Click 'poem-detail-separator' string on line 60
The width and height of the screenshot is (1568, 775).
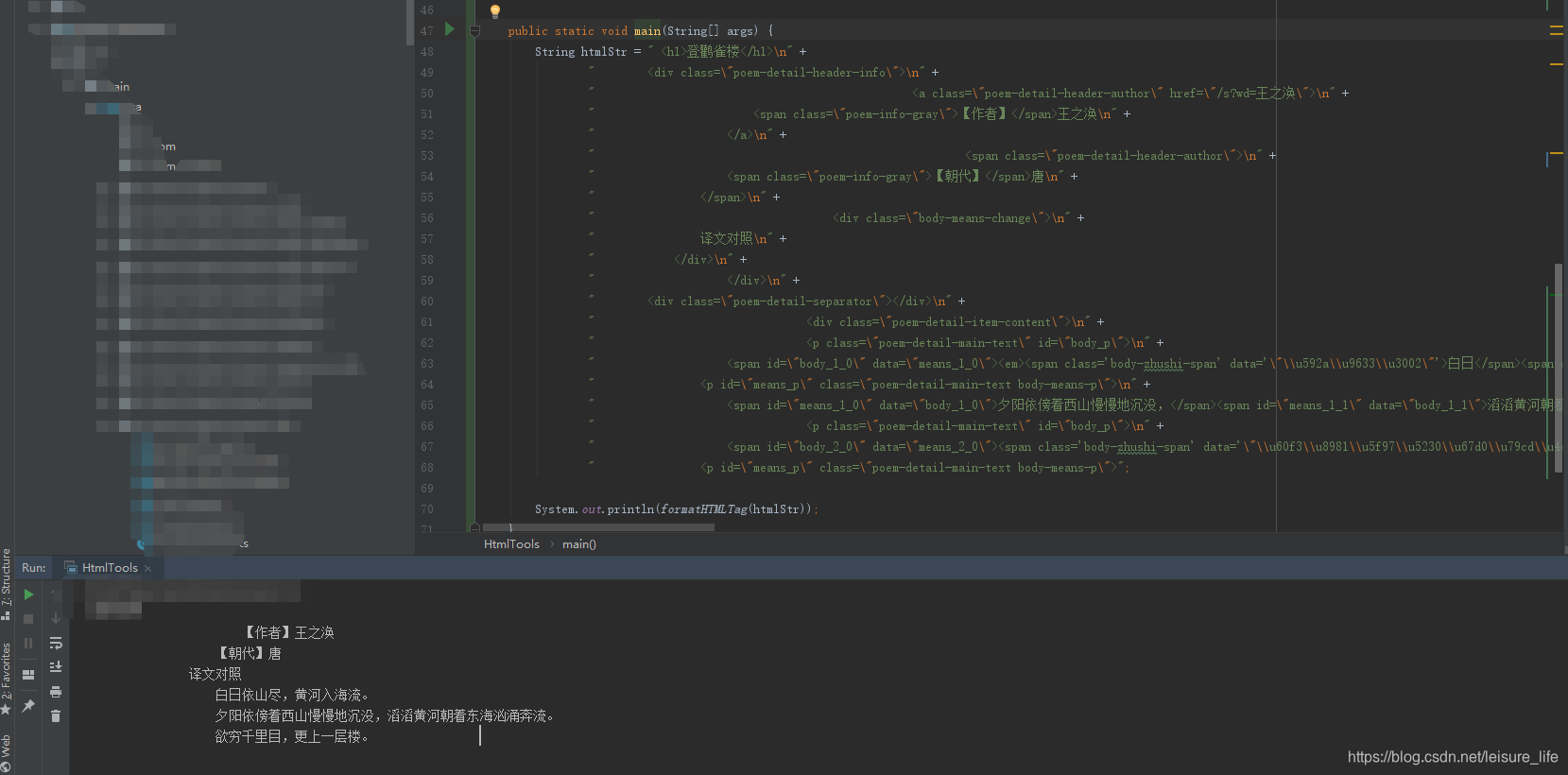click(x=802, y=301)
